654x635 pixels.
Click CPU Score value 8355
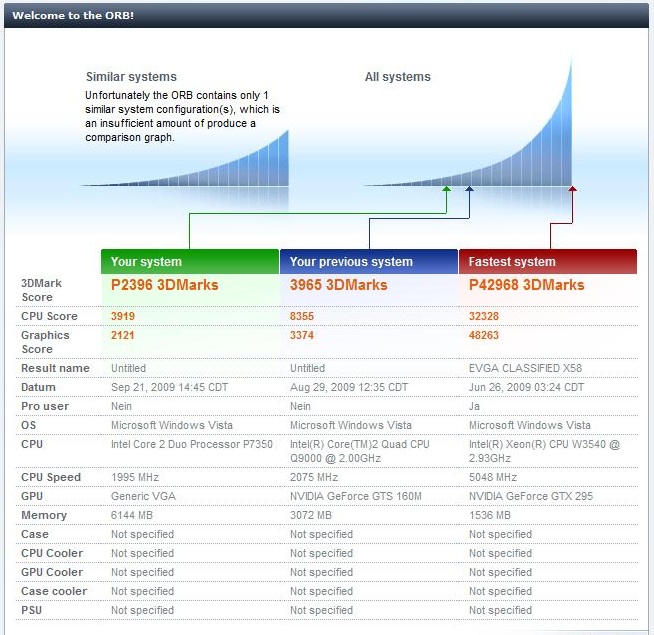302,316
